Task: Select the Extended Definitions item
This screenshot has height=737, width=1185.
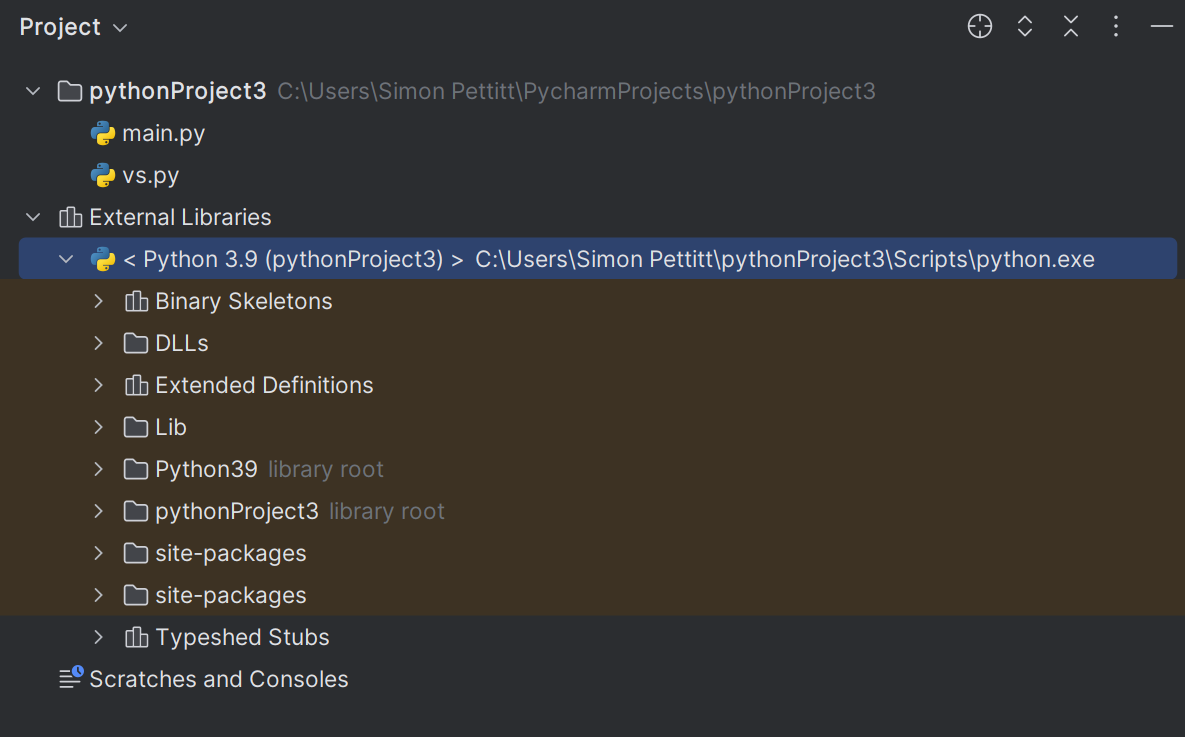Action: 264,385
